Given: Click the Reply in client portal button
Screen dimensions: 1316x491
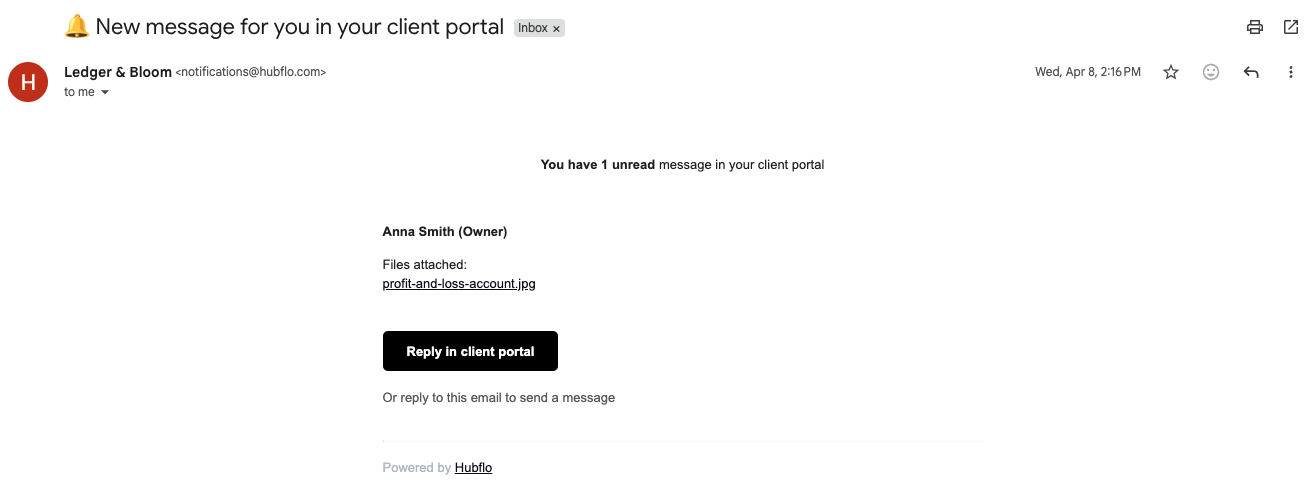Looking at the screenshot, I should (470, 351).
